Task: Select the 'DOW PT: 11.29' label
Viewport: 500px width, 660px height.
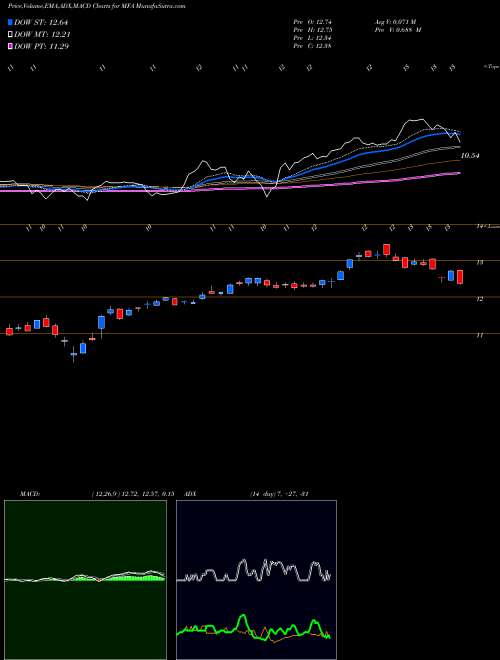Action: point(41,46)
